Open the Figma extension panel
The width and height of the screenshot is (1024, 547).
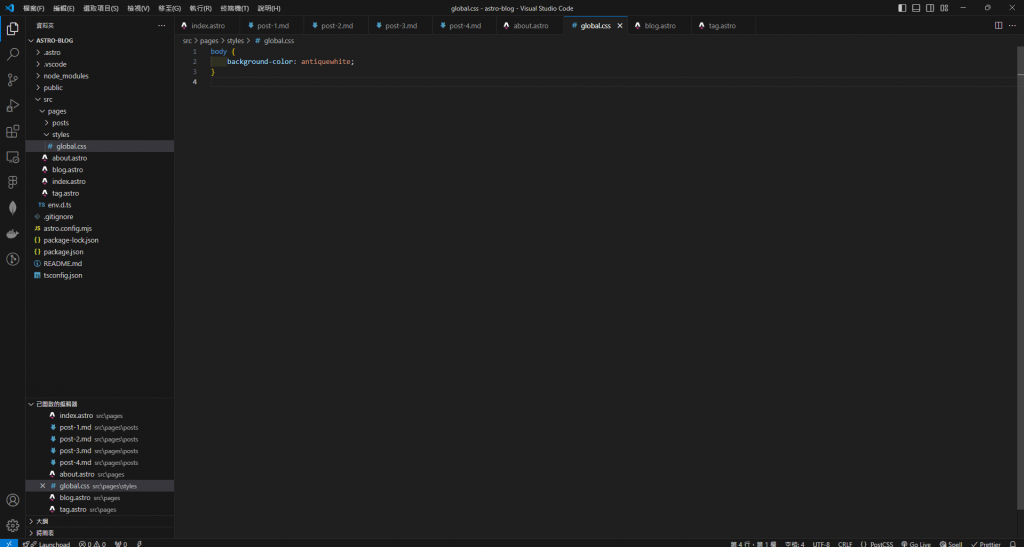[12, 183]
